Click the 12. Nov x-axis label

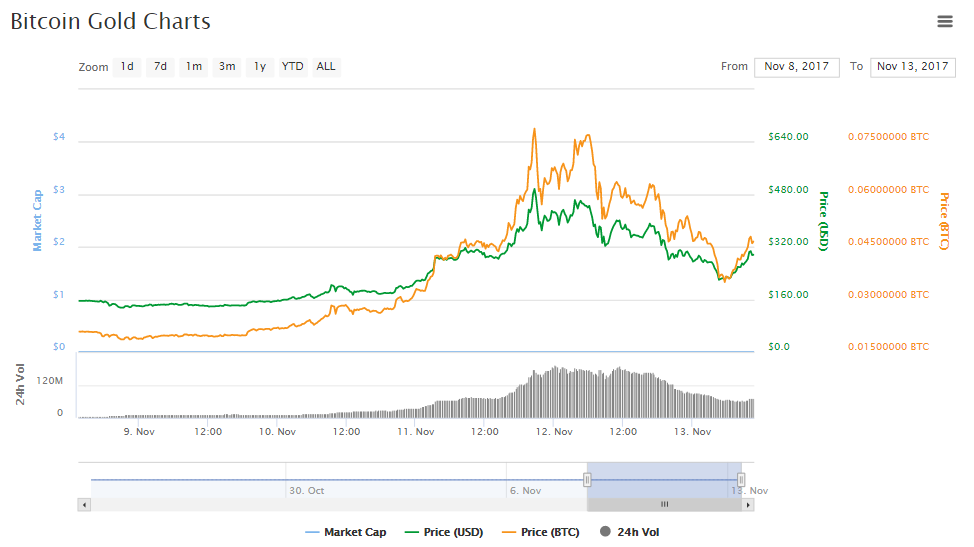(554, 432)
